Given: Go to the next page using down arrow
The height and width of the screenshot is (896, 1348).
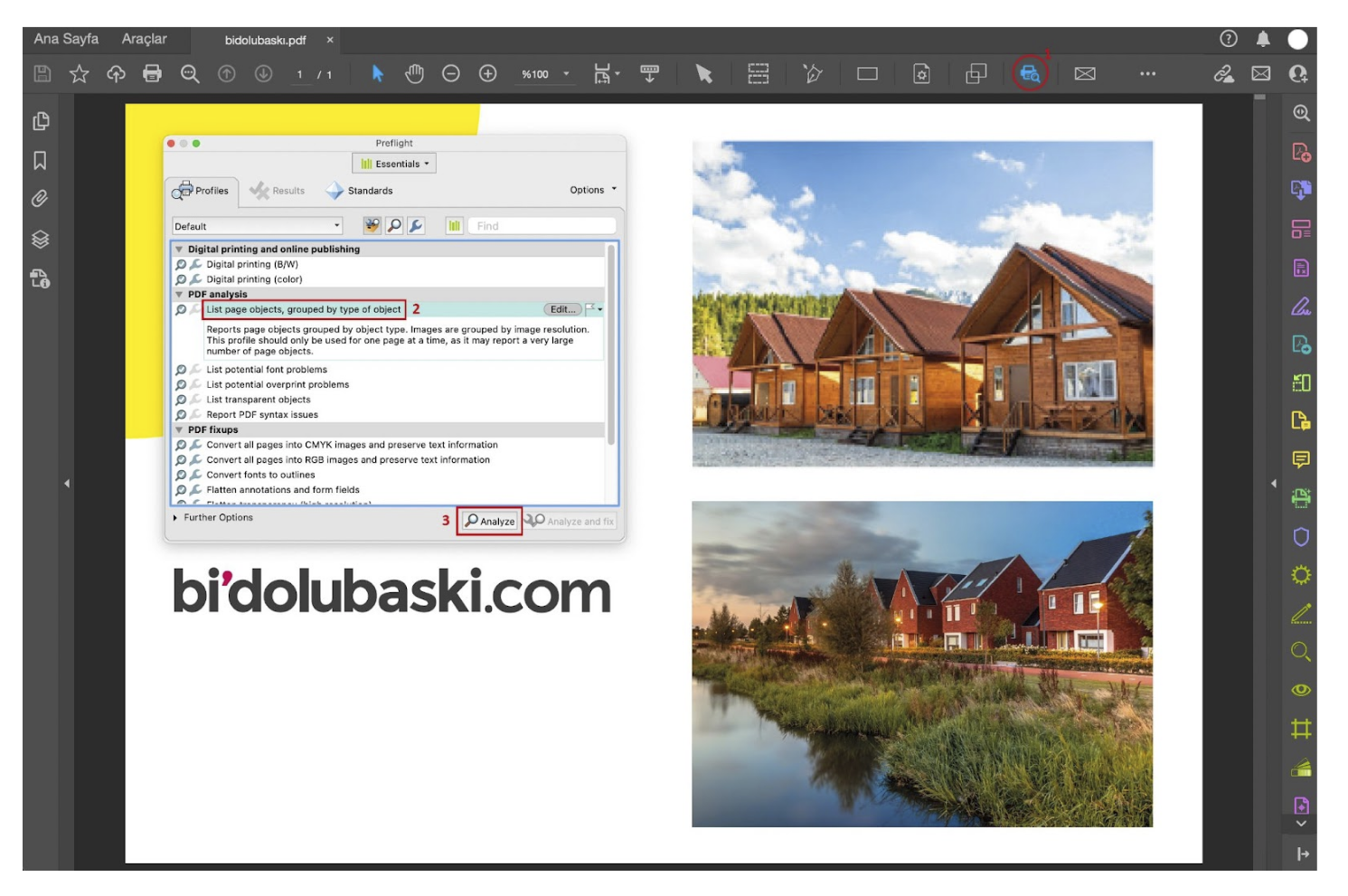Looking at the screenshot, I should (x=263, y=74).
